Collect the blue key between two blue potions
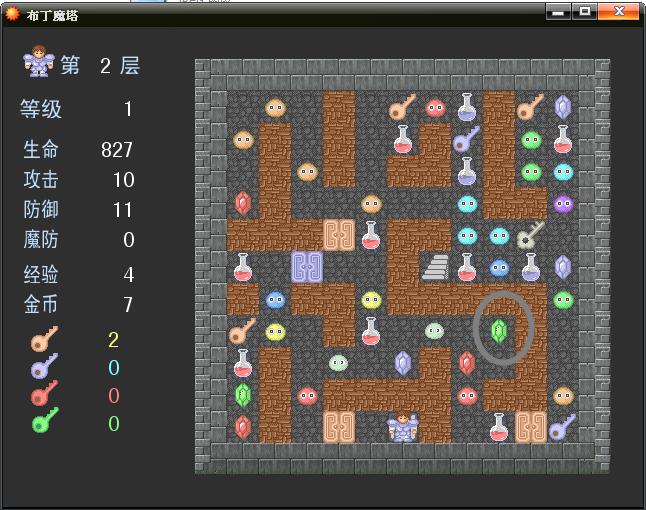 point(467,140)
